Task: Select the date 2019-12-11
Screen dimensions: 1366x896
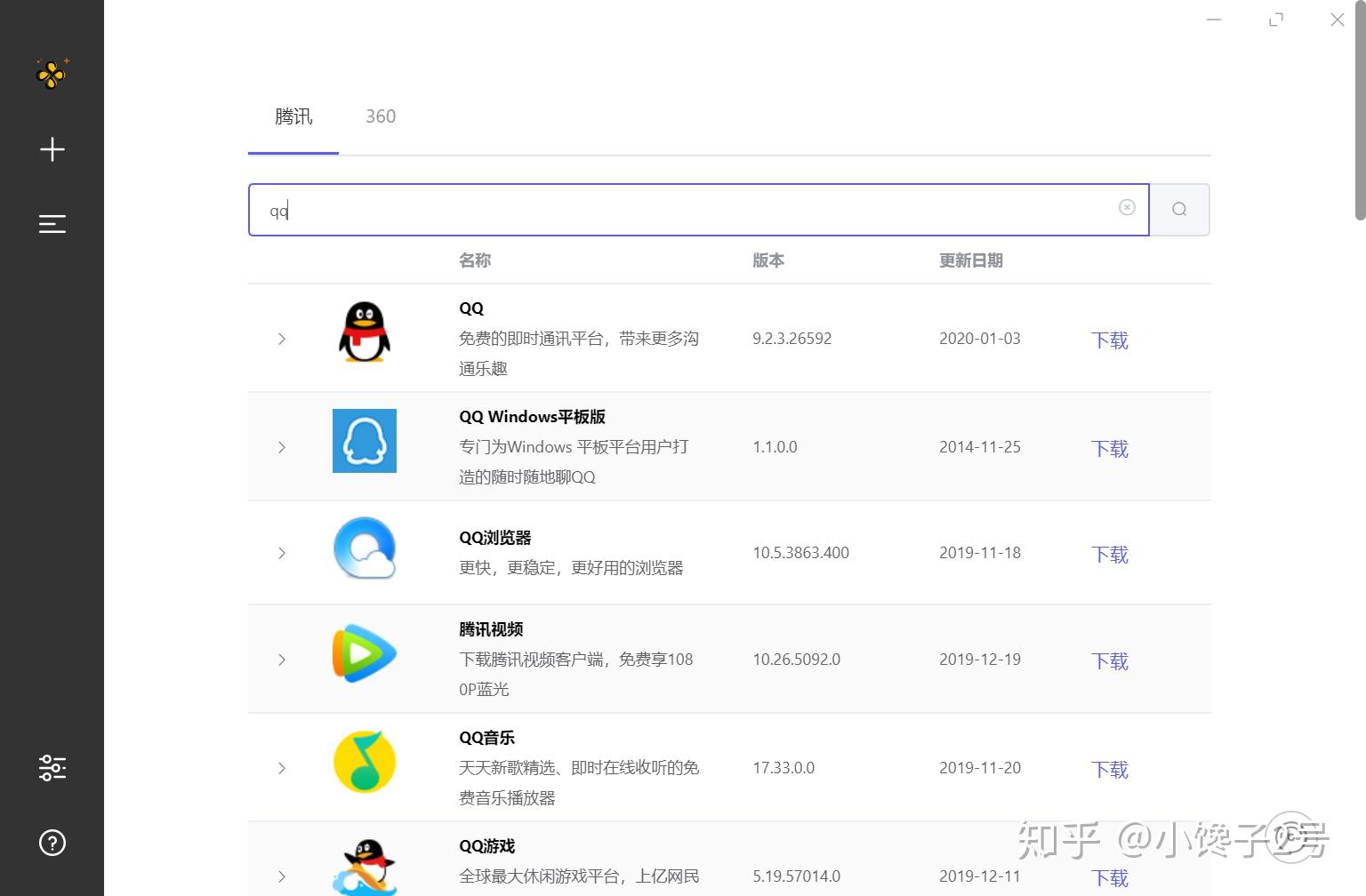Action: pos(980,876)
